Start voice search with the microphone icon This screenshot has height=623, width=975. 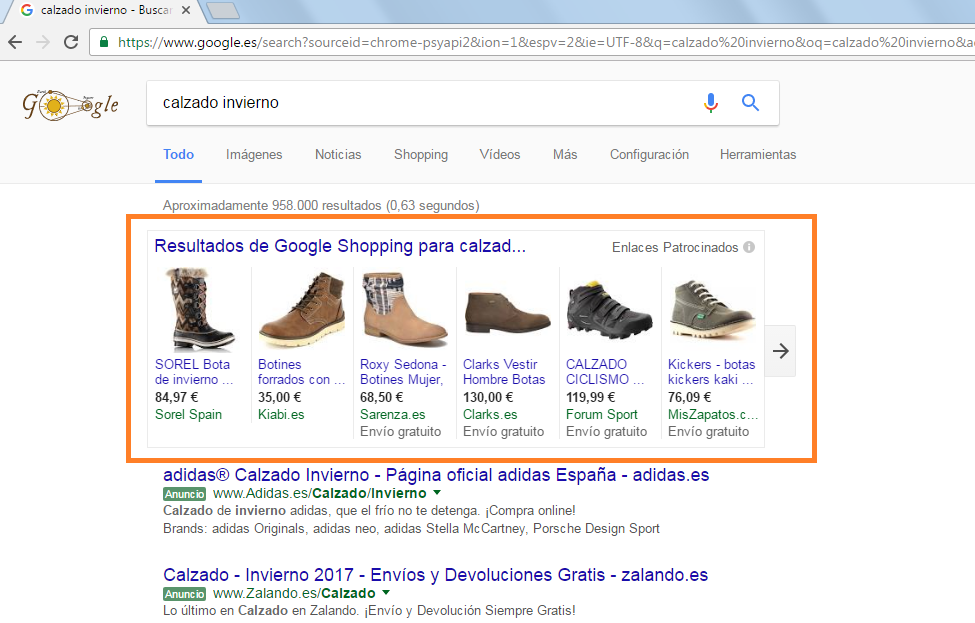pyautogui.click(x=711, y=103)
